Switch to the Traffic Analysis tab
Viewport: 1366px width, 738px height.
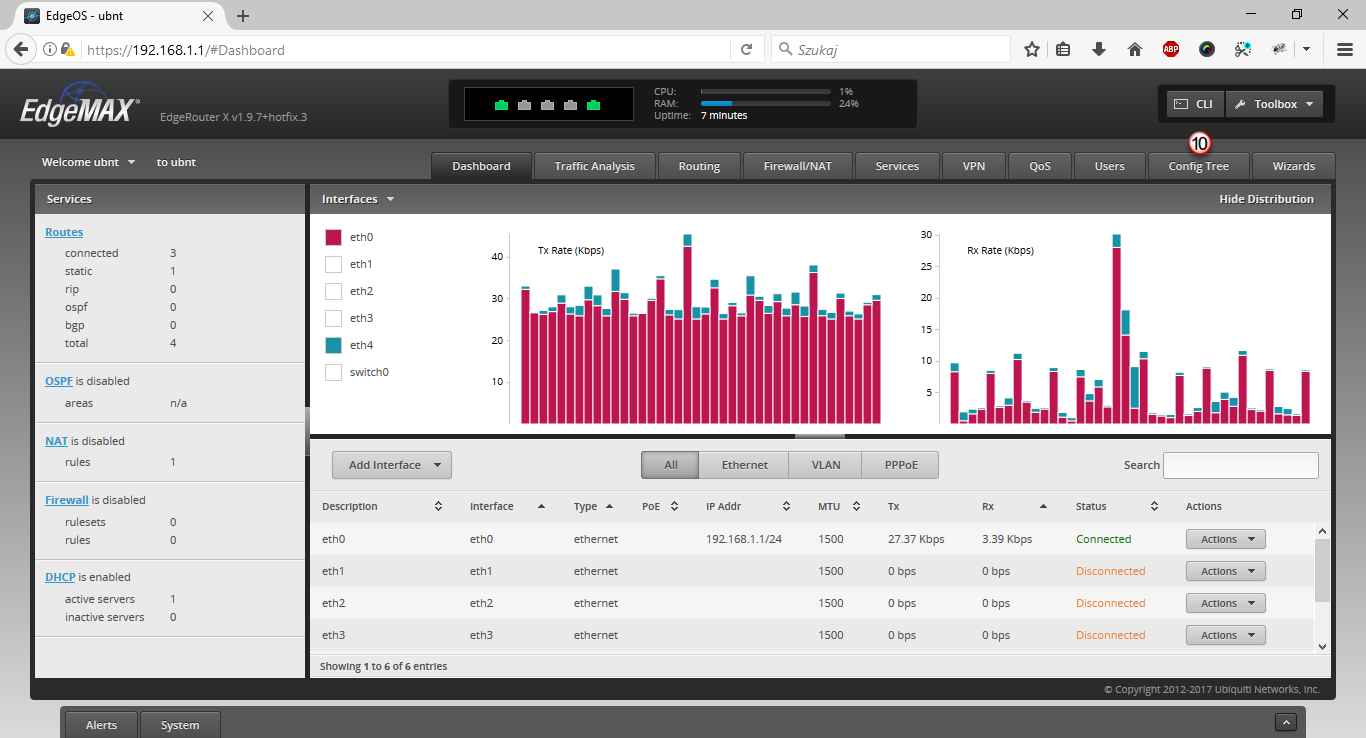[595, 166]
